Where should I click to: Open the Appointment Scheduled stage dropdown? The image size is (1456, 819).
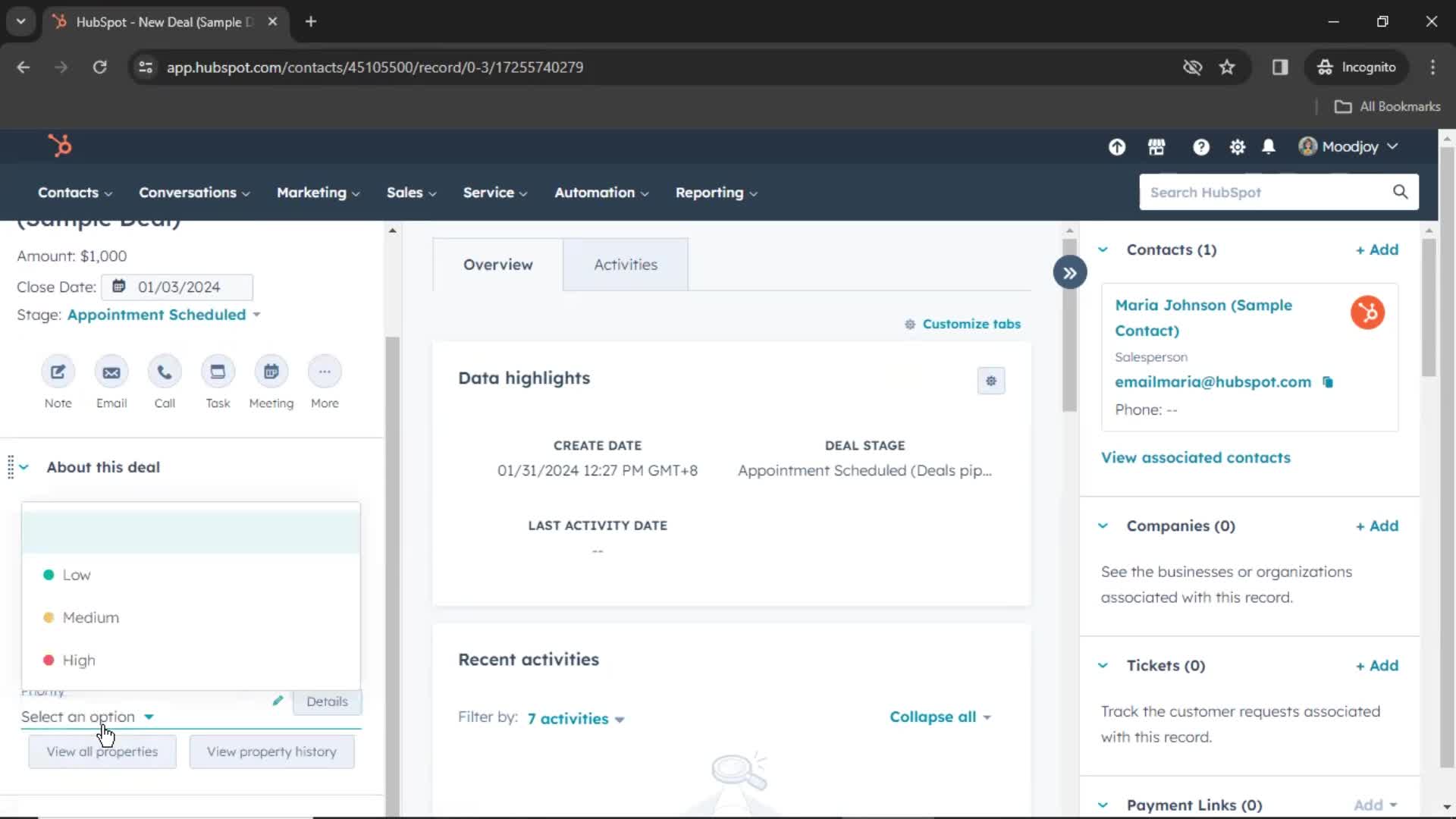pyautogui.click(x=164, y=315)
